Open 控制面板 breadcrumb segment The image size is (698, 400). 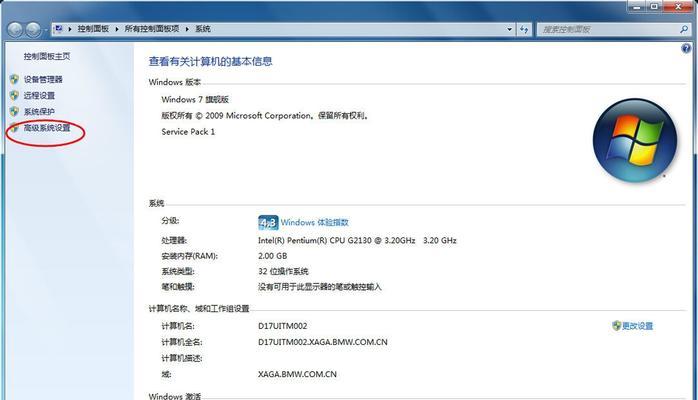point(93,29)
